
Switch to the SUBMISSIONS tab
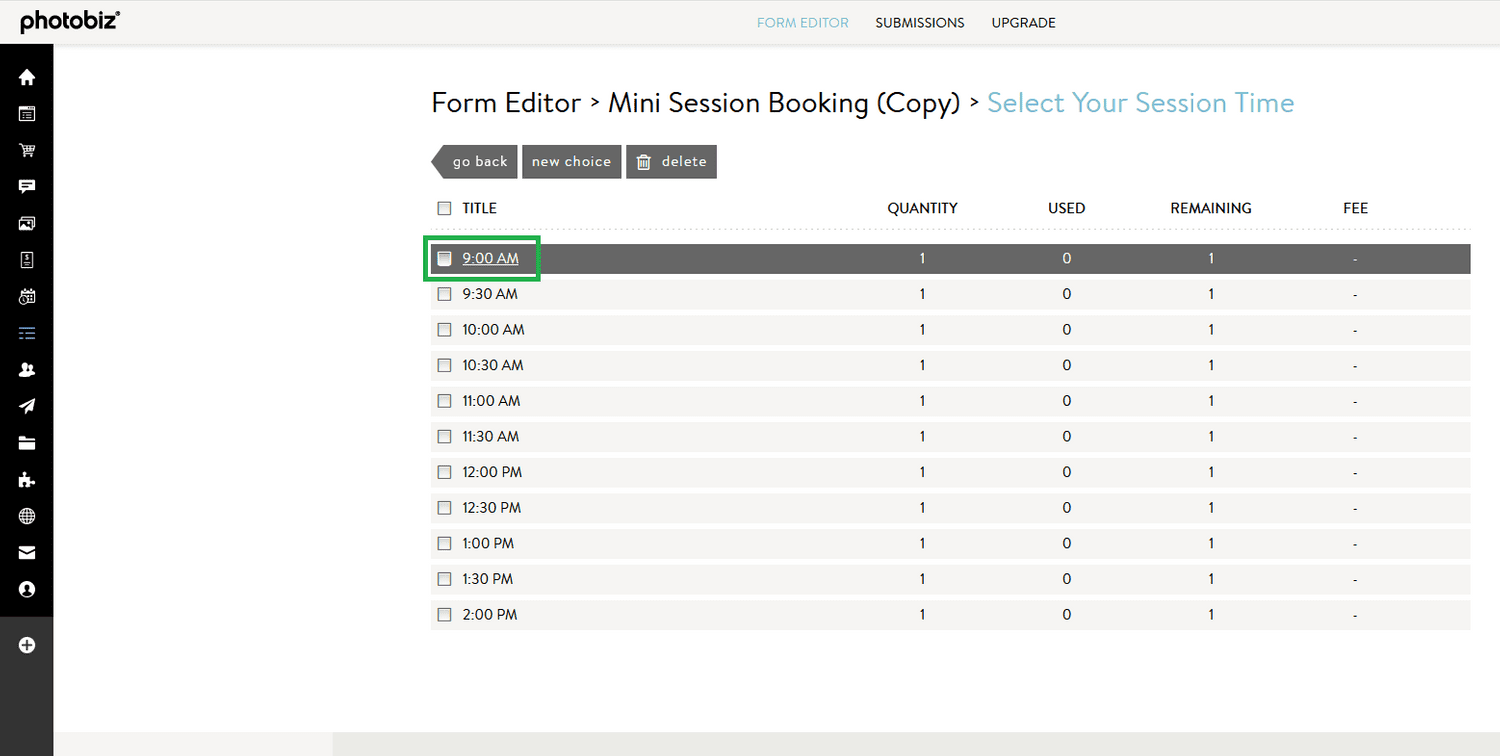click(x=919, y=22)
